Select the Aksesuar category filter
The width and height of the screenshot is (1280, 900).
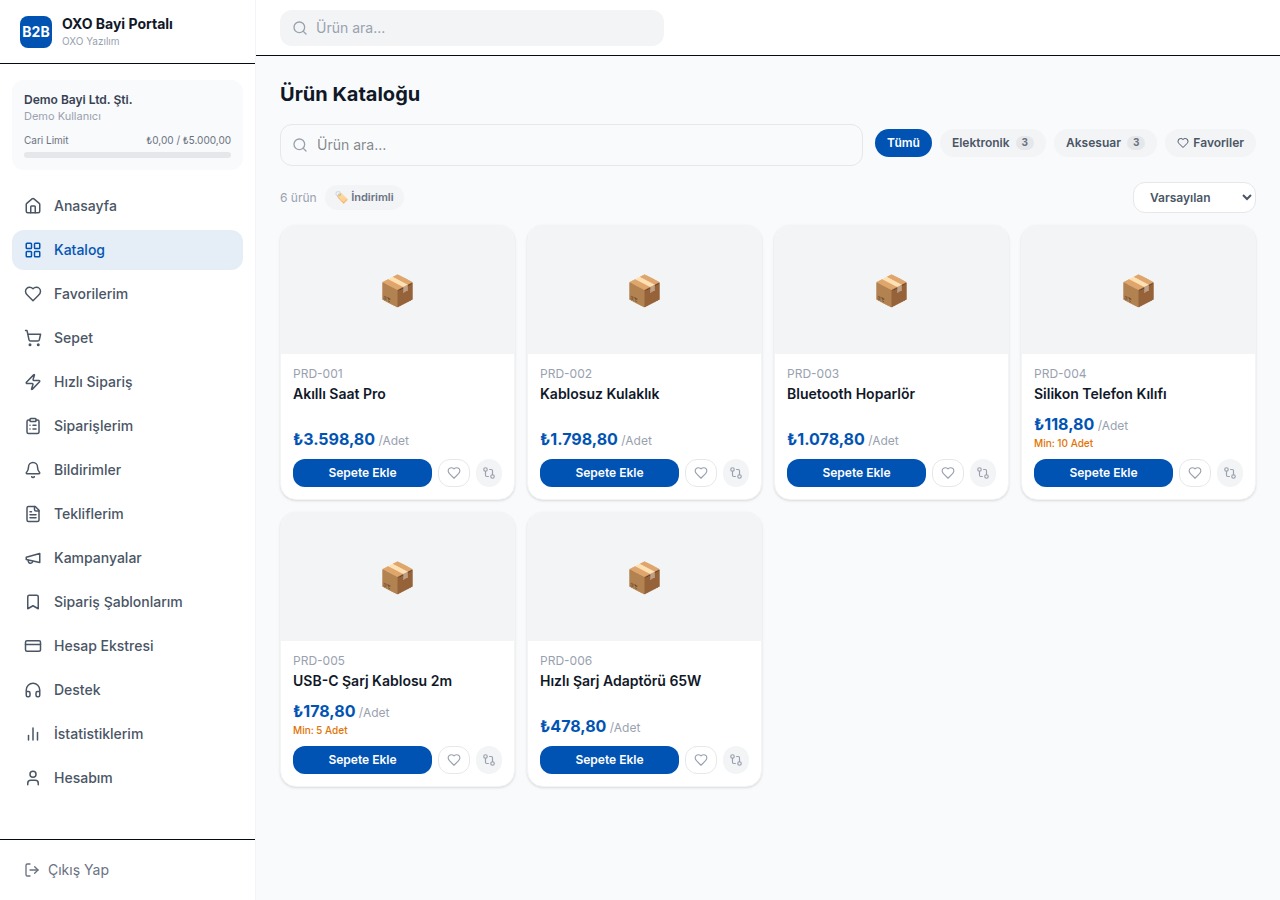click(x=1105, y=143)
